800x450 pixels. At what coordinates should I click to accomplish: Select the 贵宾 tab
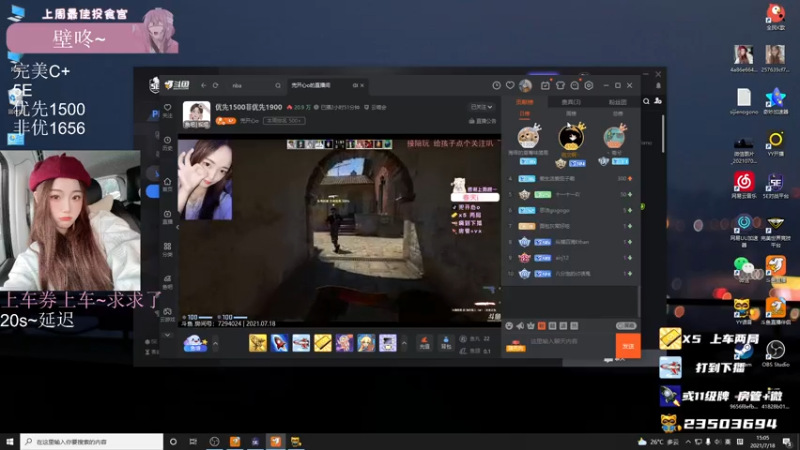571,102
